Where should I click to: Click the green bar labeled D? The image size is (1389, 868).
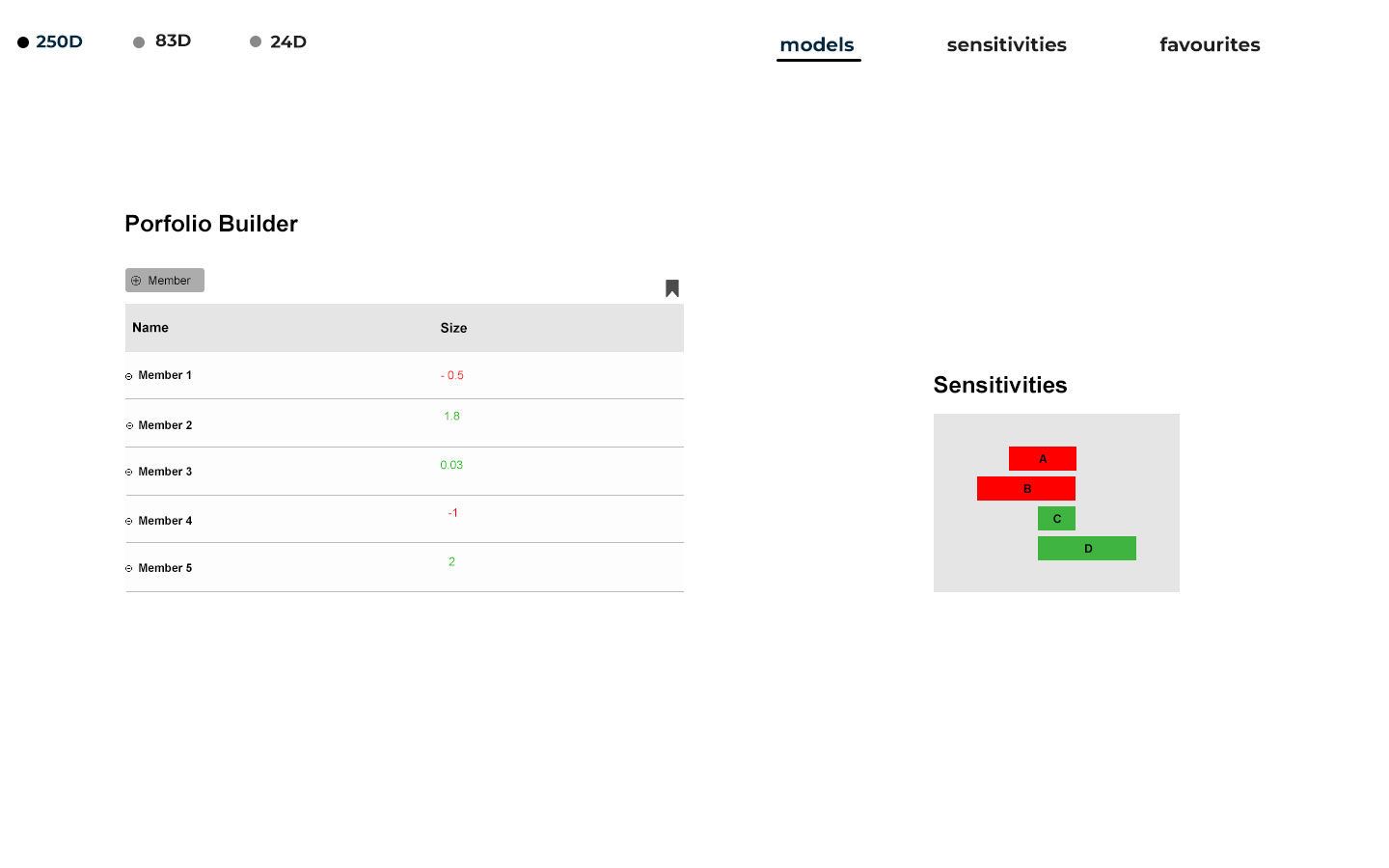coord(1087,549)
